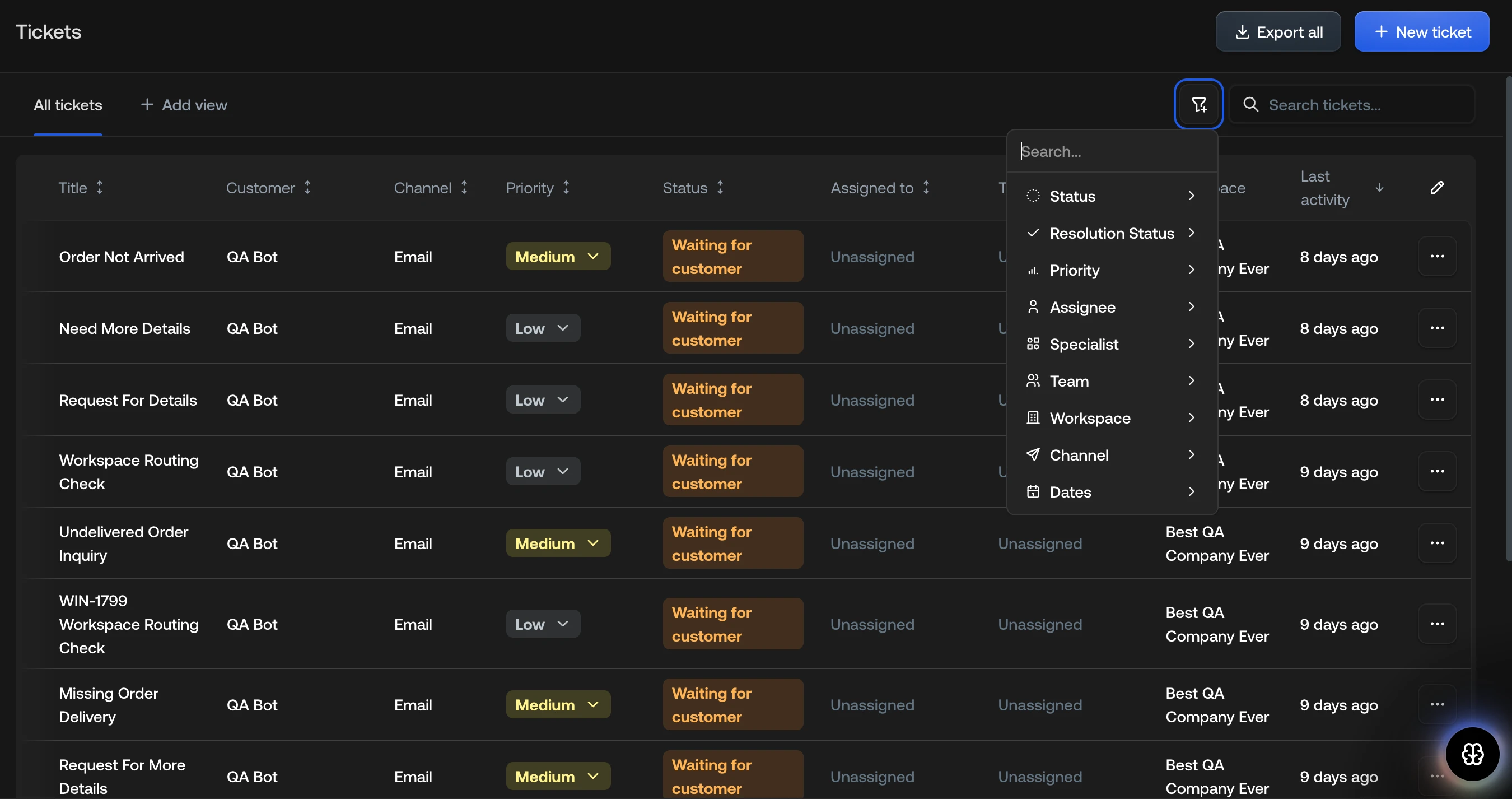The width and height of the screenshot is (1512, 799).
Task: Click the Channel filter paper plane icon
Action: [1033, 455]
